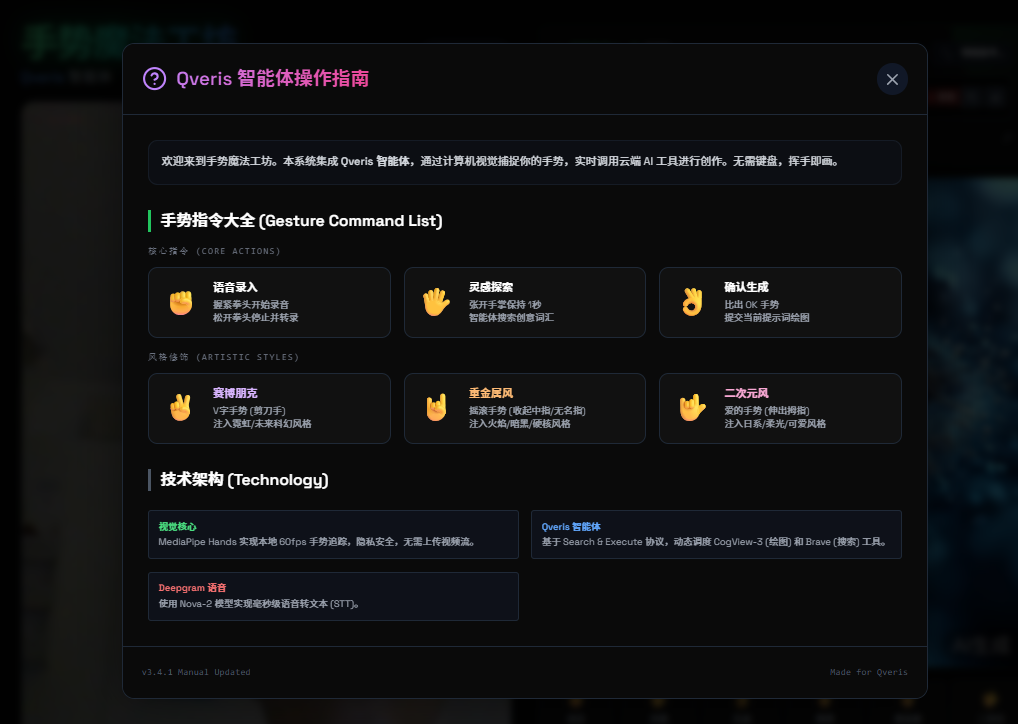Click the ARTISTIC STYLES section label

pos(223,357)
